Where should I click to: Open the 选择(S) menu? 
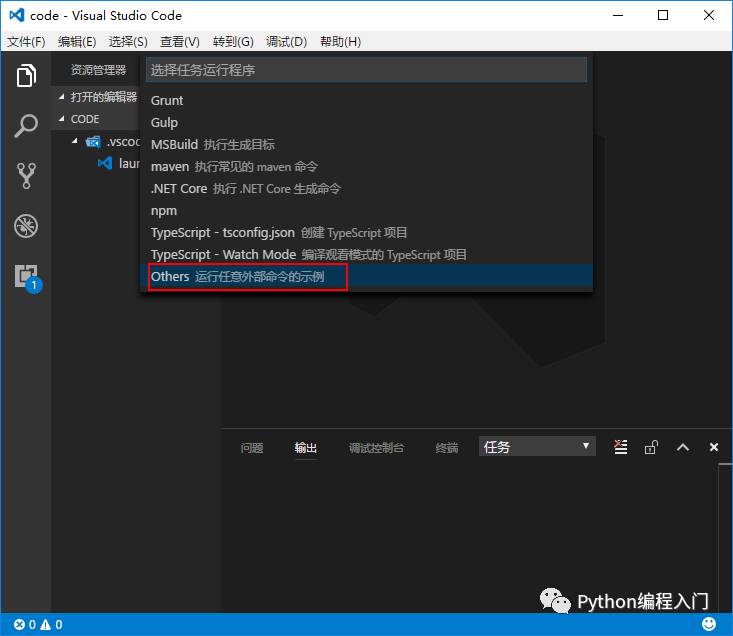[128, 42]
